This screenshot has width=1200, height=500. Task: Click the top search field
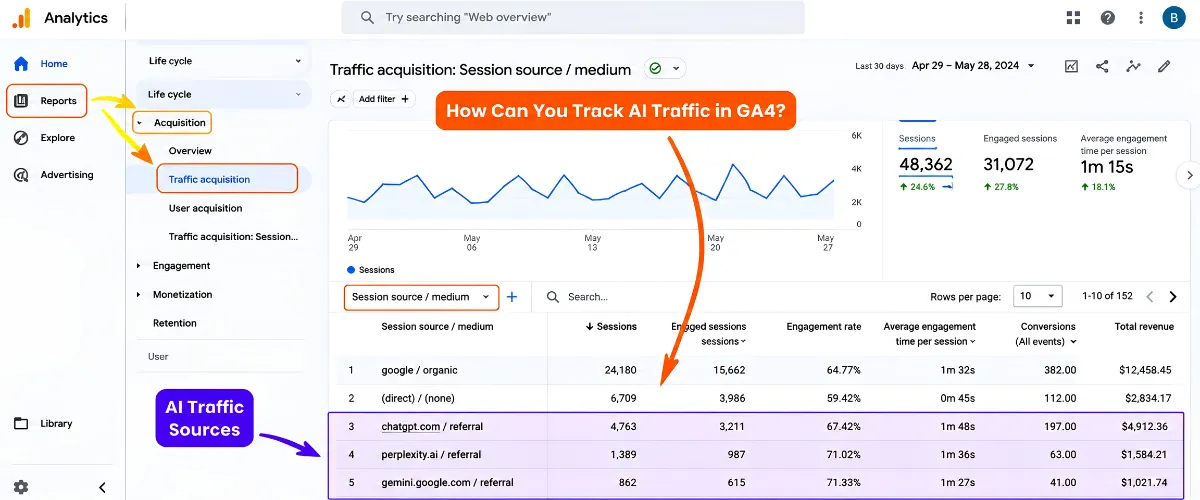pos(572,17)
